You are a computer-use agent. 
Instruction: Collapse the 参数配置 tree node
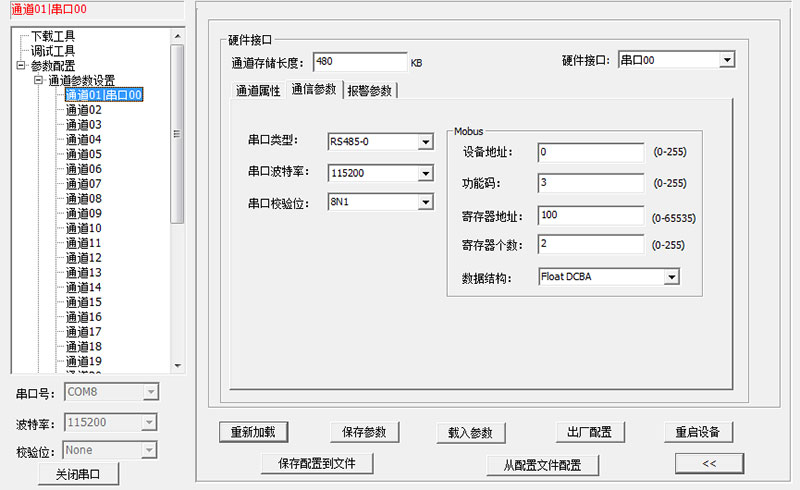[x=20, y=65]
